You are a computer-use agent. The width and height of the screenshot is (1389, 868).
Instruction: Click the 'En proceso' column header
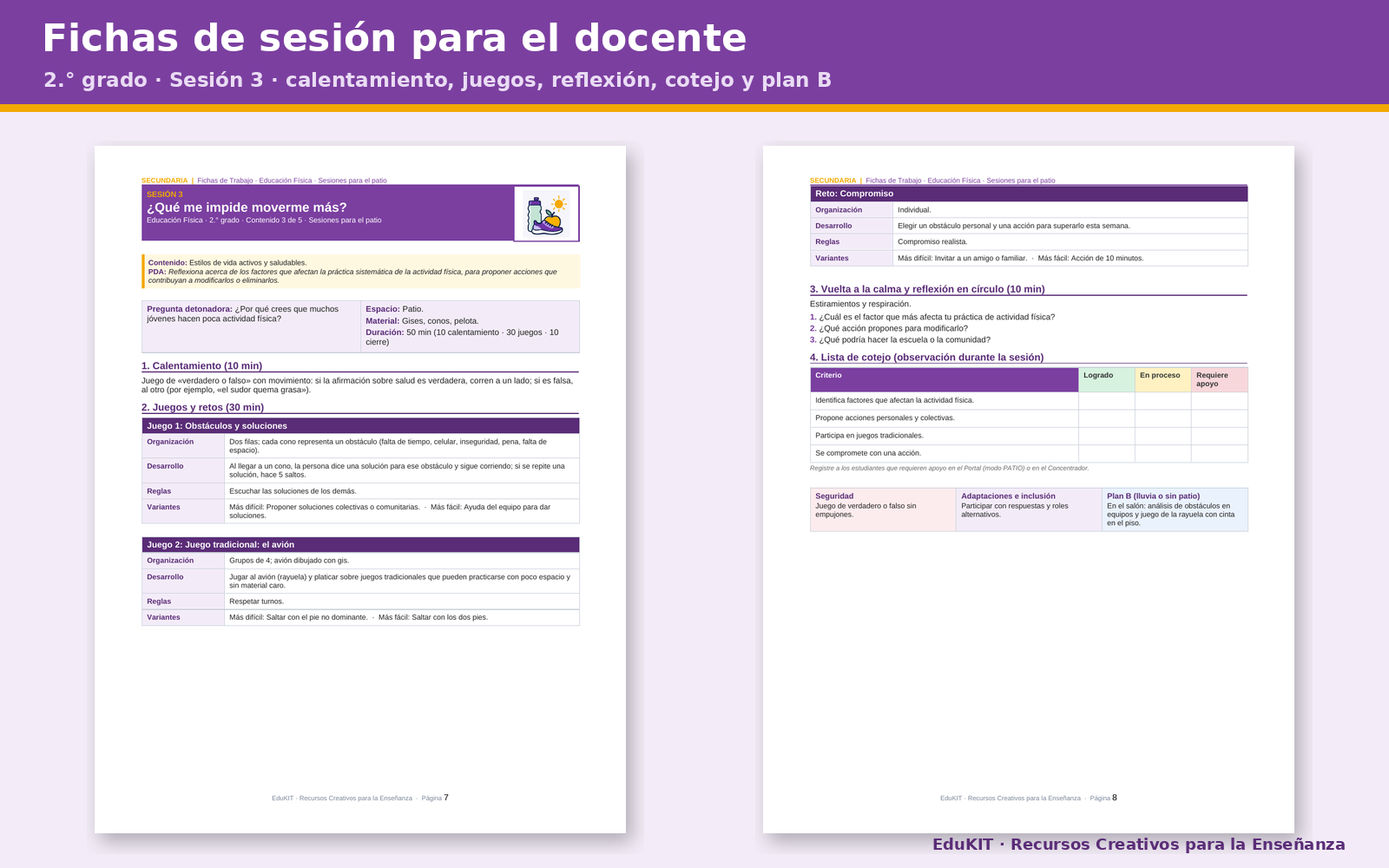click(x=1163, y=379)
